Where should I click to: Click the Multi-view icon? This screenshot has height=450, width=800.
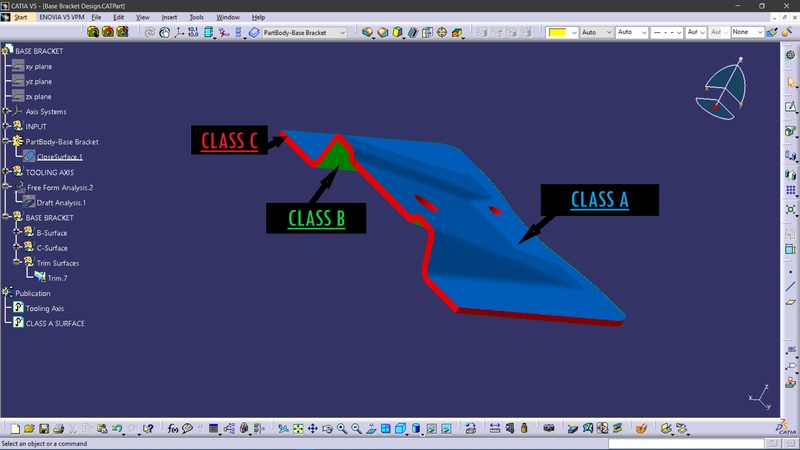386,429
